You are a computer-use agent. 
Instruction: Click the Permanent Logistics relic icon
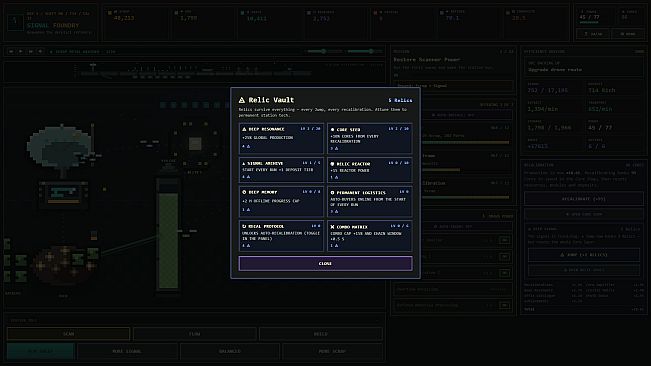pyautogui.click(x=332, y=193)
